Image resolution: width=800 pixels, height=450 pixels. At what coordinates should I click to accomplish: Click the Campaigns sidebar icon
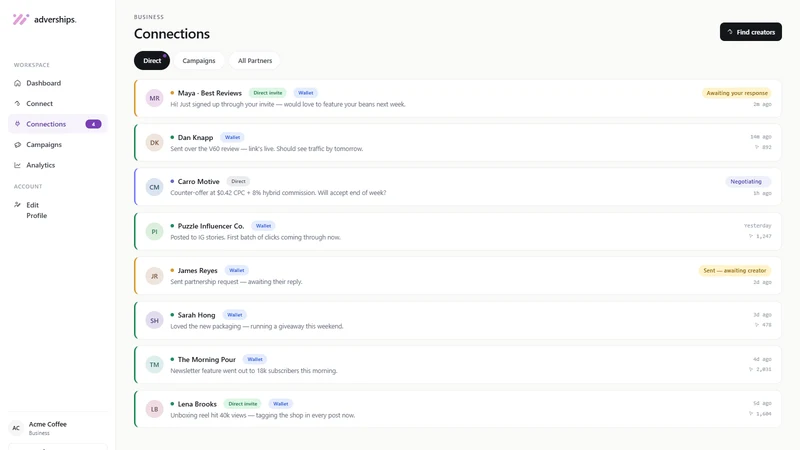[x=17, y=145]
